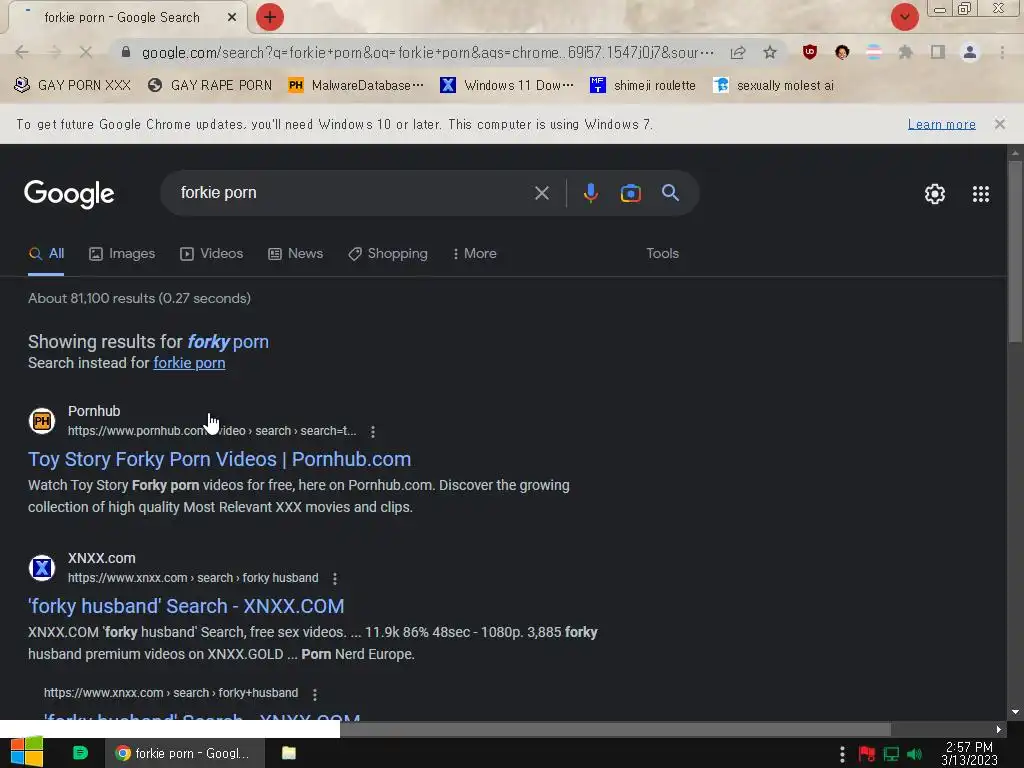Go back with the browser back arrow
Screen dimensions: 1024x768
click(22, 52)
